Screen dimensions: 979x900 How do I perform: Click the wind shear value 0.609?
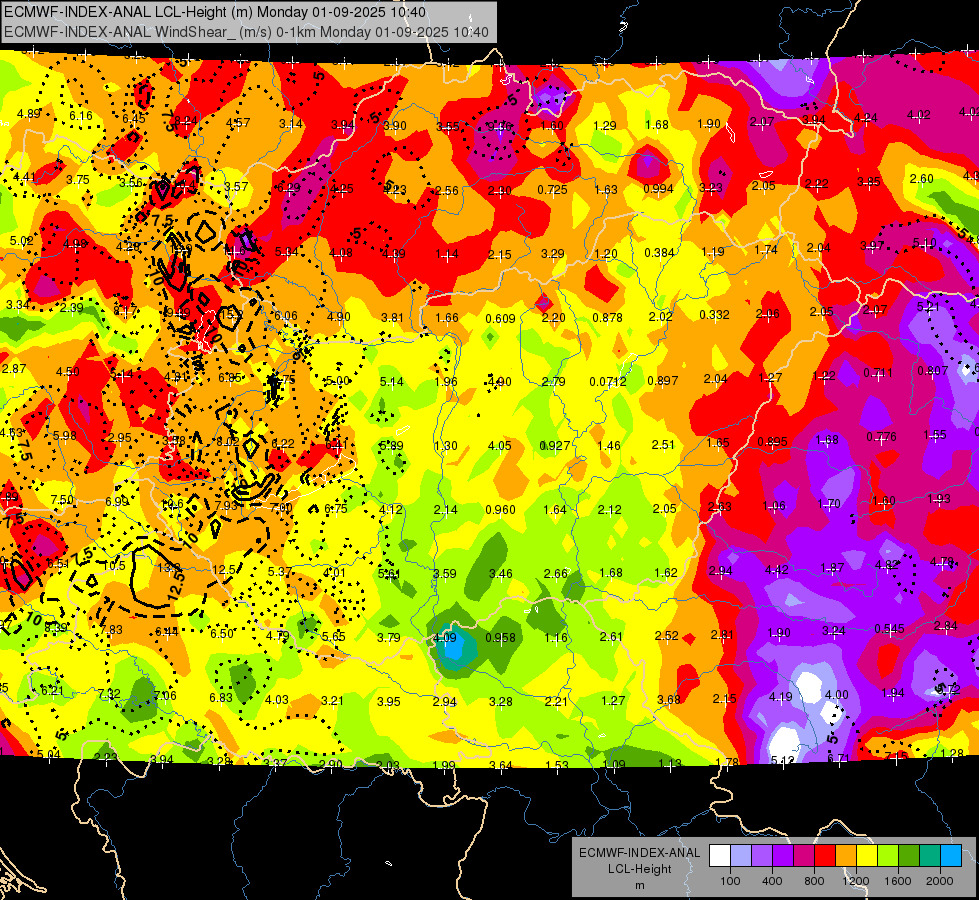pos(501,319)
